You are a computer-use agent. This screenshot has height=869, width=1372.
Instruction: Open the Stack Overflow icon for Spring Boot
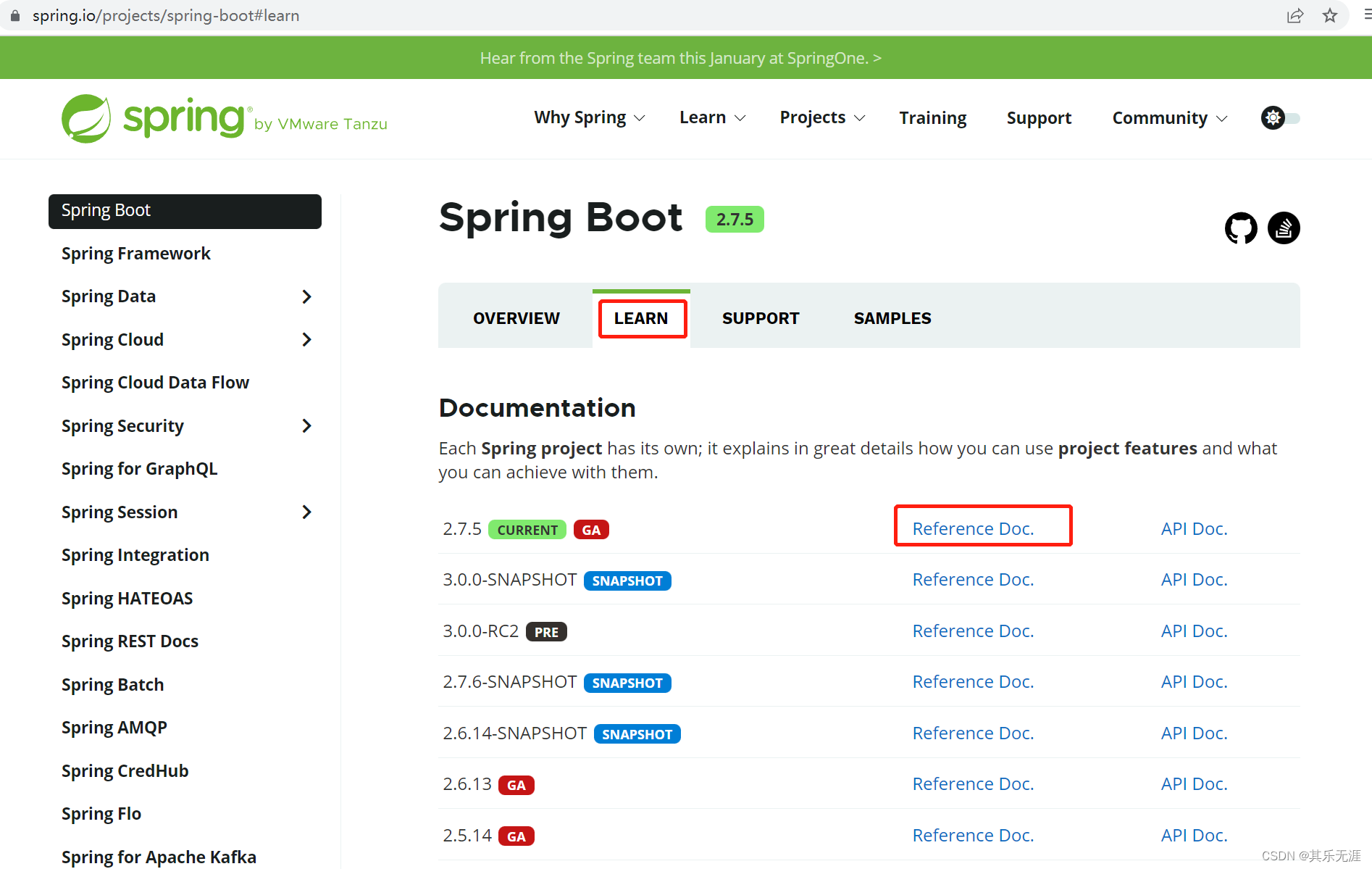coord(1284,228)
